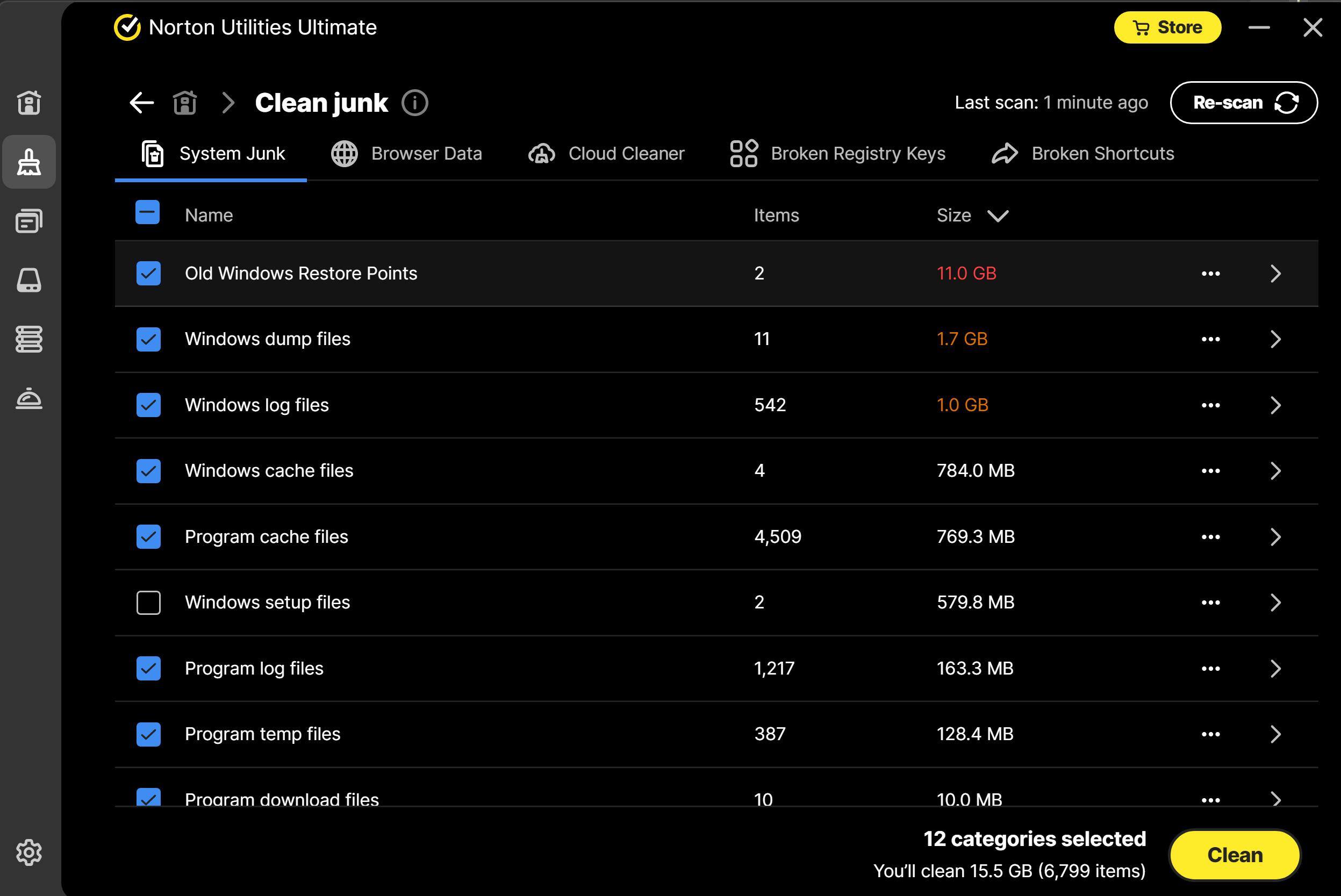Click the back arrow icon
The image size is (1341, 896).
[x=141, y=103]
